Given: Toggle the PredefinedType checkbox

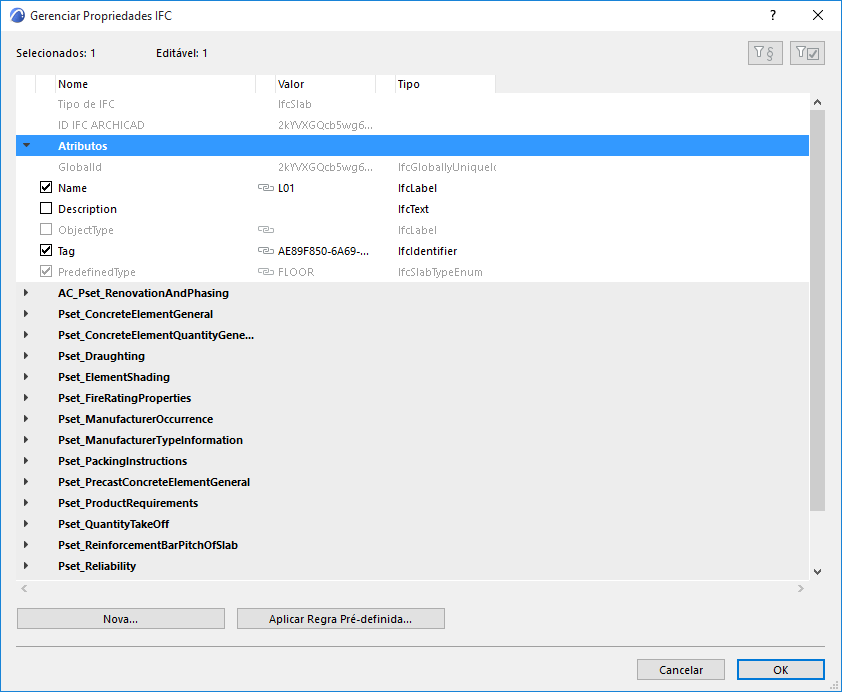Looking at the screenshot, I should (46, 271).
